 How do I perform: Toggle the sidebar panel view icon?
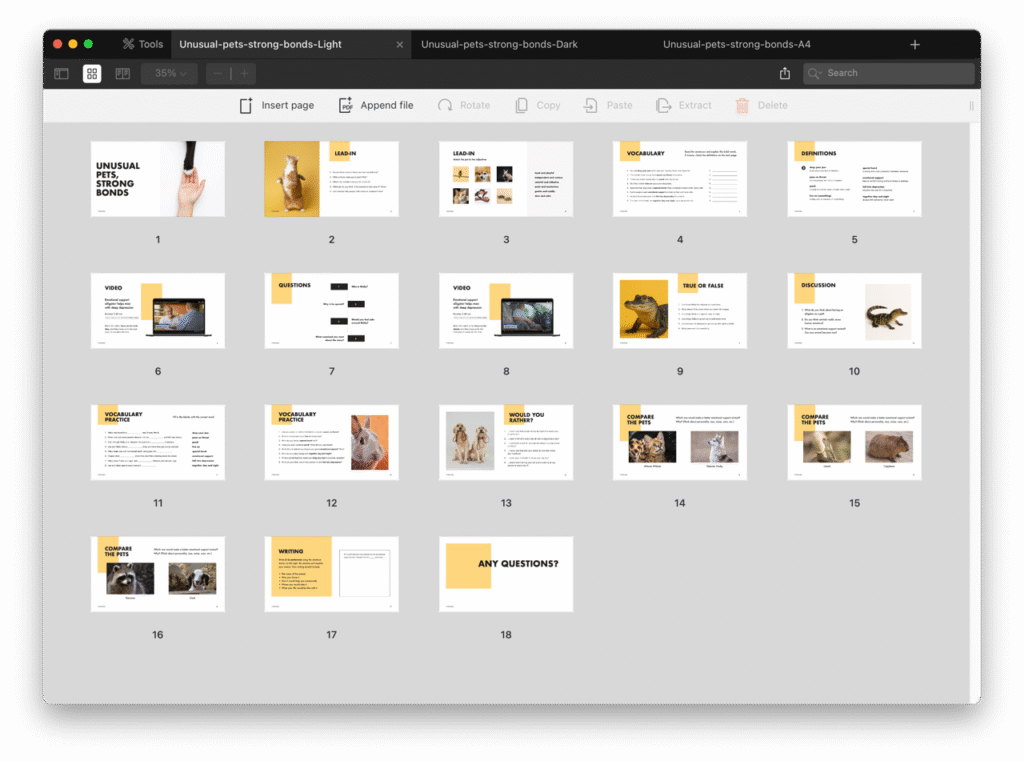61,73
